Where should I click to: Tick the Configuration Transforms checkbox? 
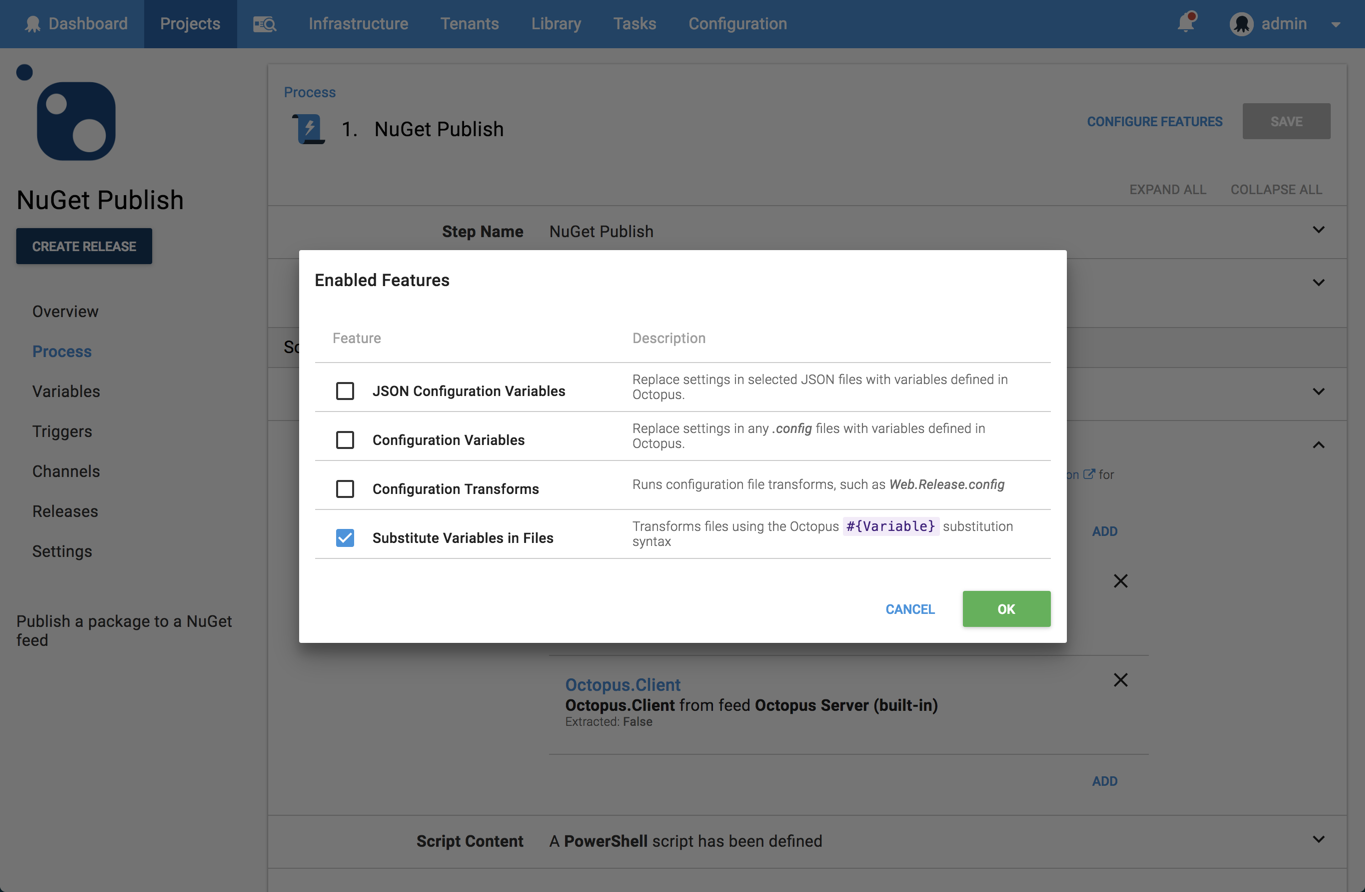pyautogui.click(x=345, y=489)
